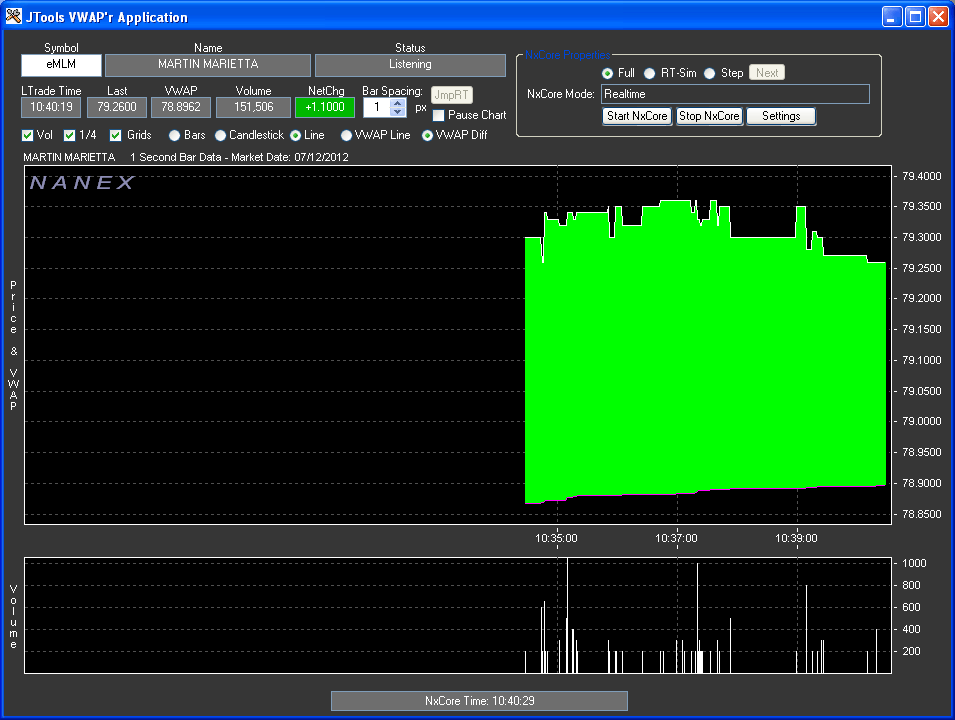Select the Bars chart type

174,135
